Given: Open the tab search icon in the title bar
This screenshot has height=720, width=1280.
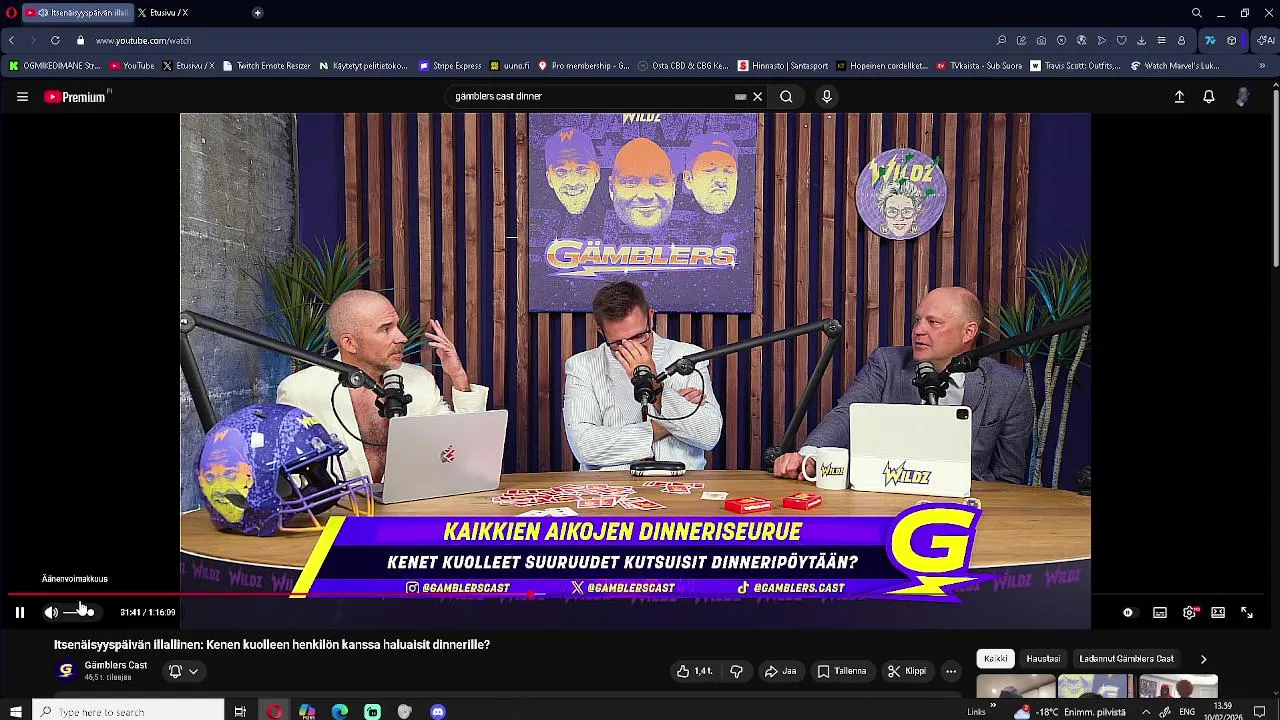Looking at the screenshot, I should coord(1196,13).
